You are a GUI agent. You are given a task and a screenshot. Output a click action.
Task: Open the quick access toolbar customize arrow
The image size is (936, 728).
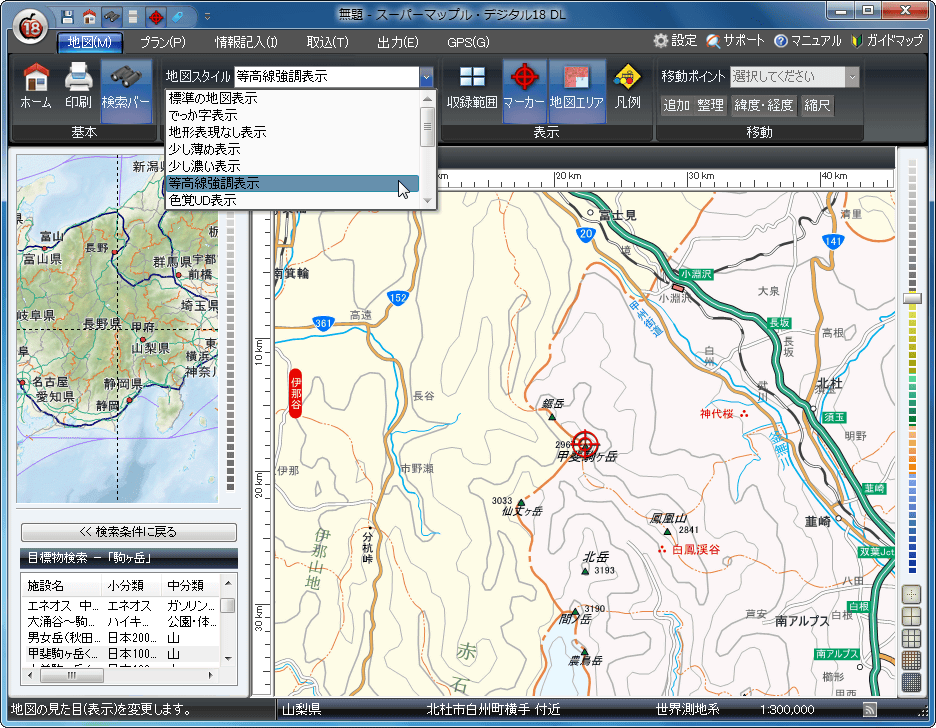[x=207, y=17]
